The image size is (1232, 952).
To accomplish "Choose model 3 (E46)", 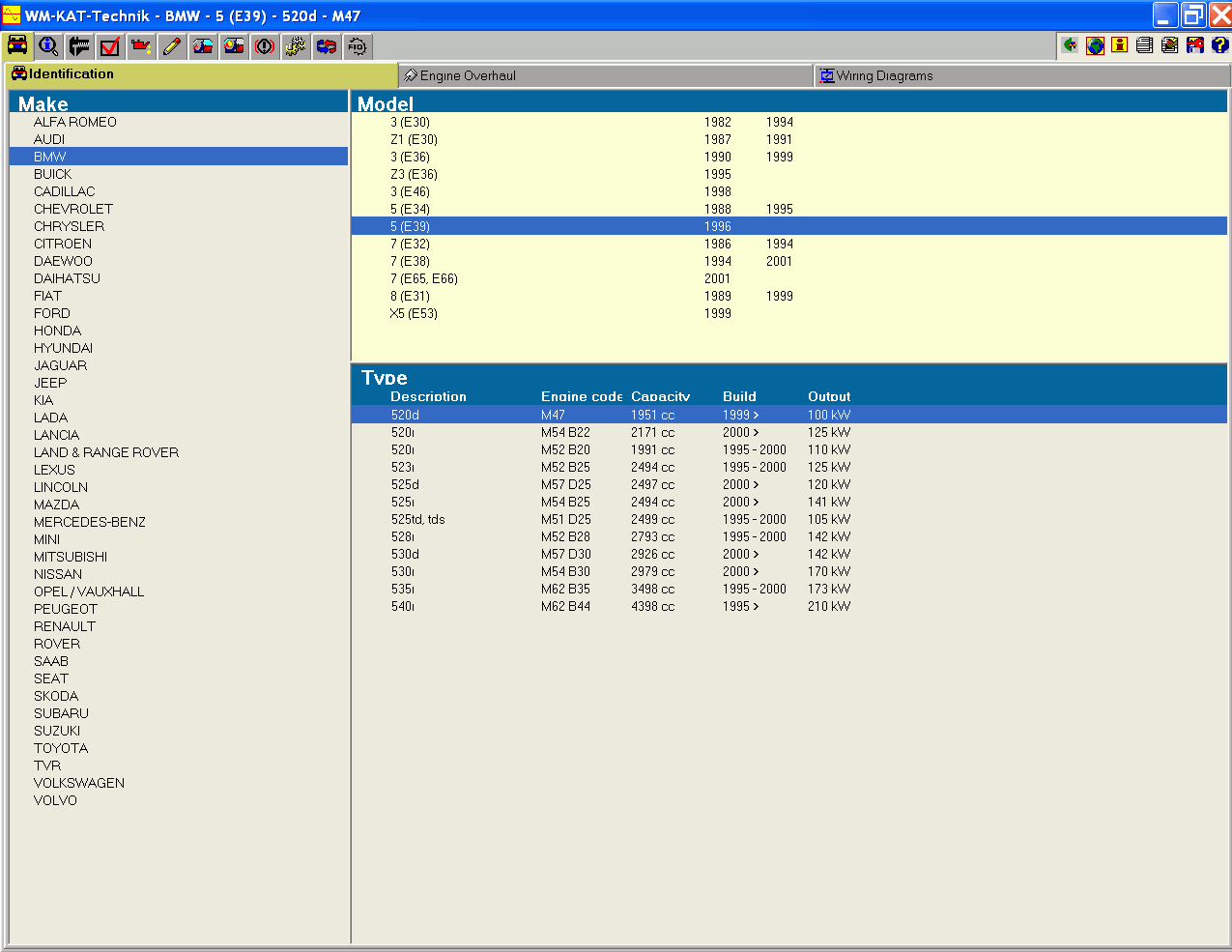I will [789, 191].
